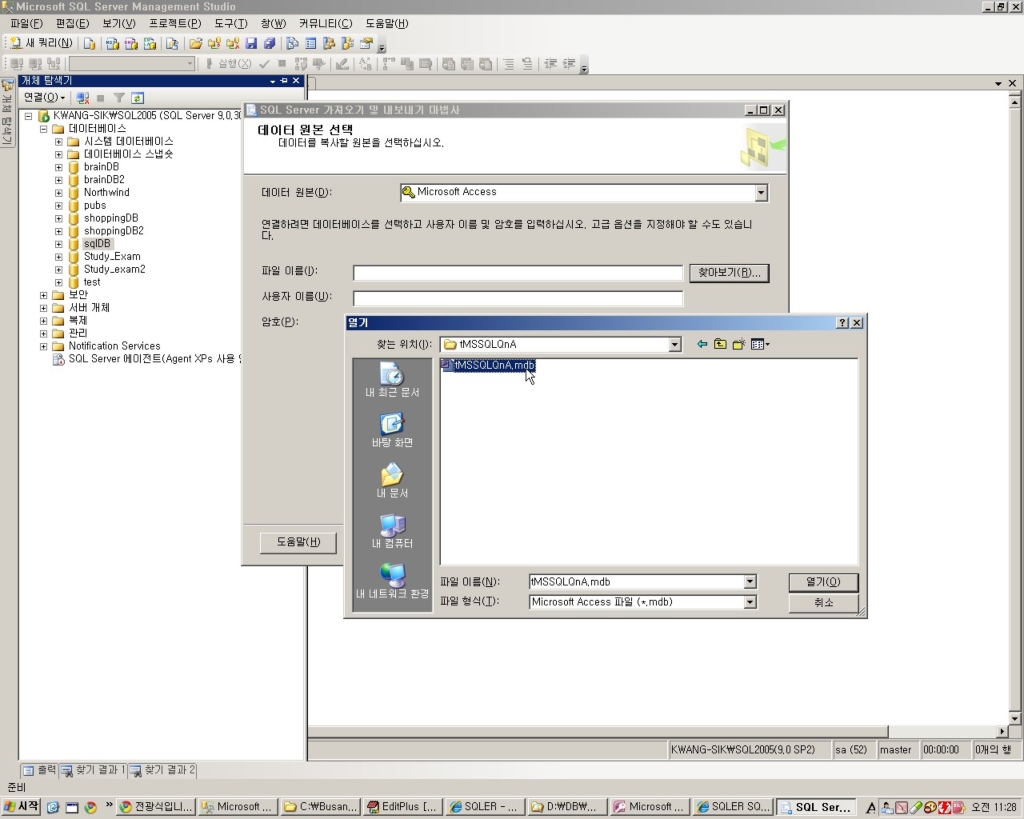Screen dimensions: 1024x819
Task: Switch to the Output (출력) tab
Action: click(x=40, y=771)
